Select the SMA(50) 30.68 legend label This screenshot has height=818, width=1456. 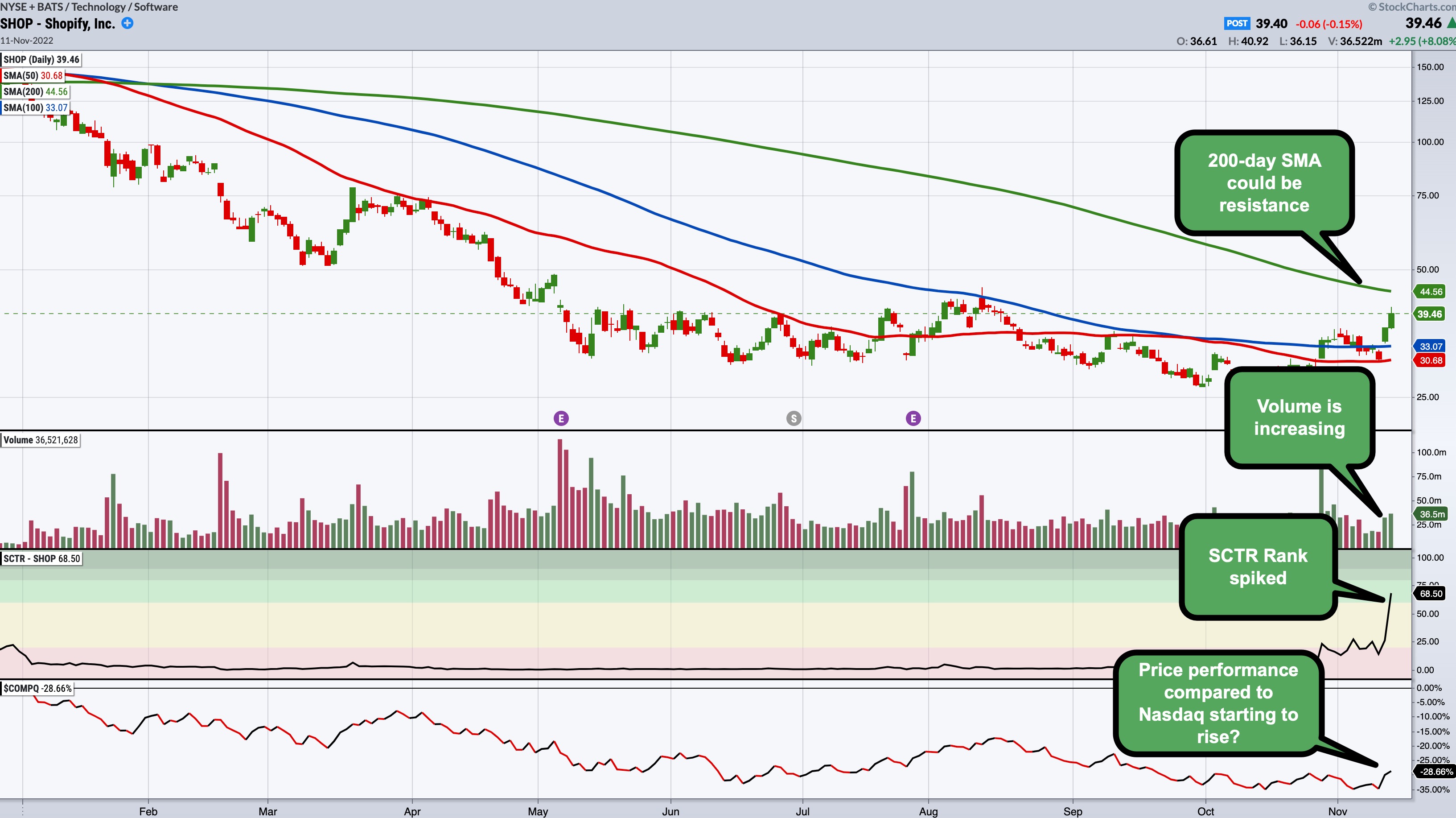pyautogui.click(x=33, y=76)
